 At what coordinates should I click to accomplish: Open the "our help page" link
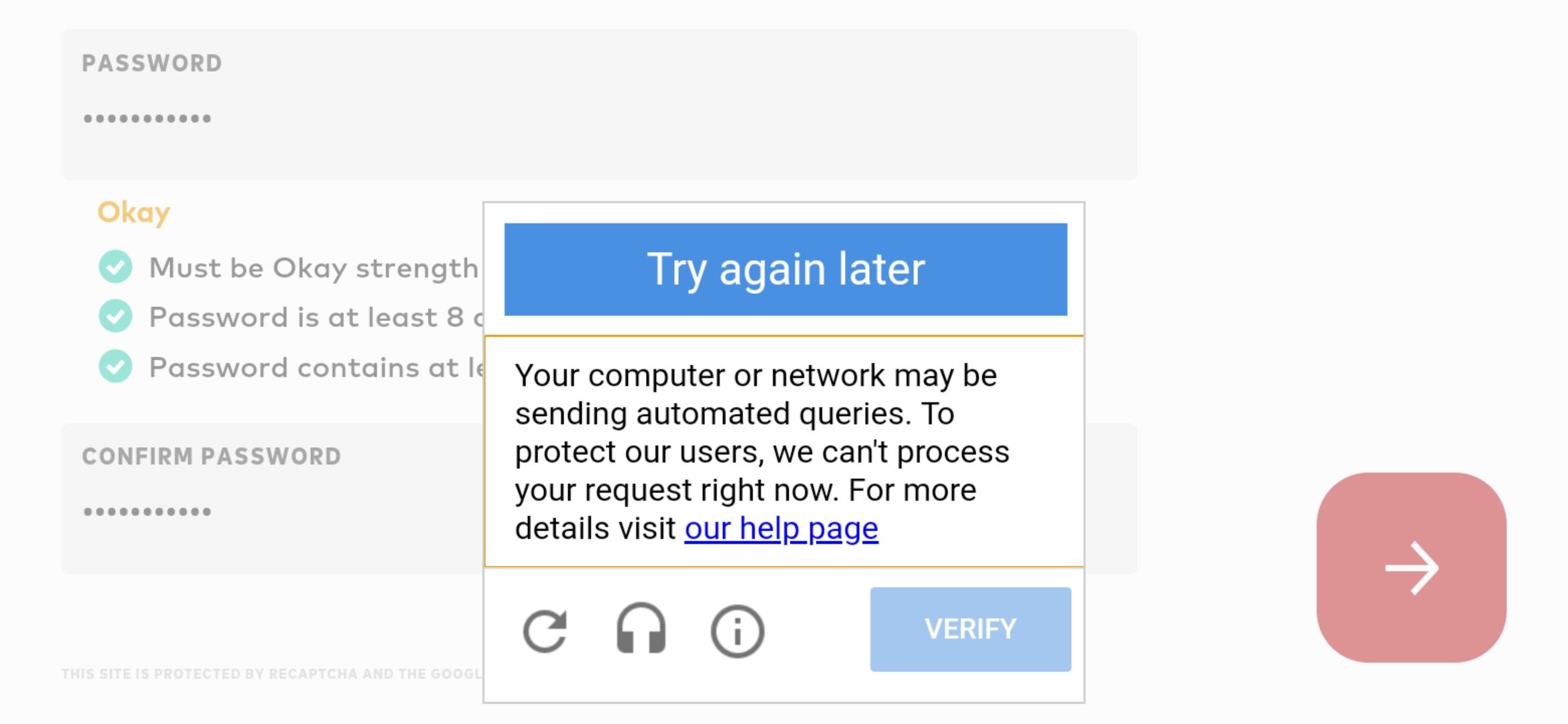[781, 529]
